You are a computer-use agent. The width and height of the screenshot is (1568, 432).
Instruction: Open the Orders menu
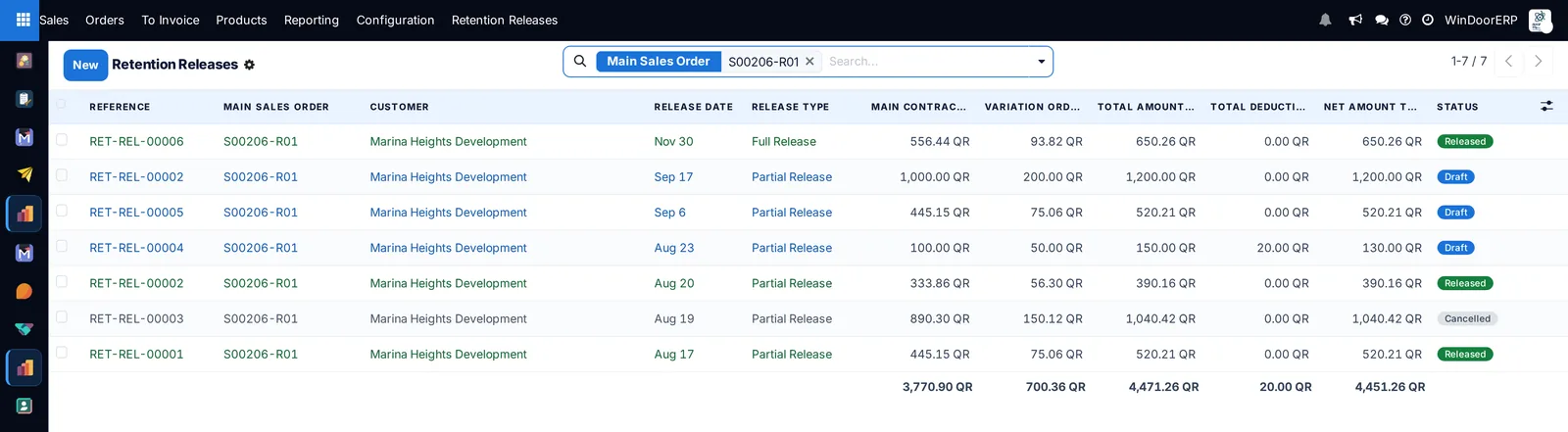(x=105, y=20)
